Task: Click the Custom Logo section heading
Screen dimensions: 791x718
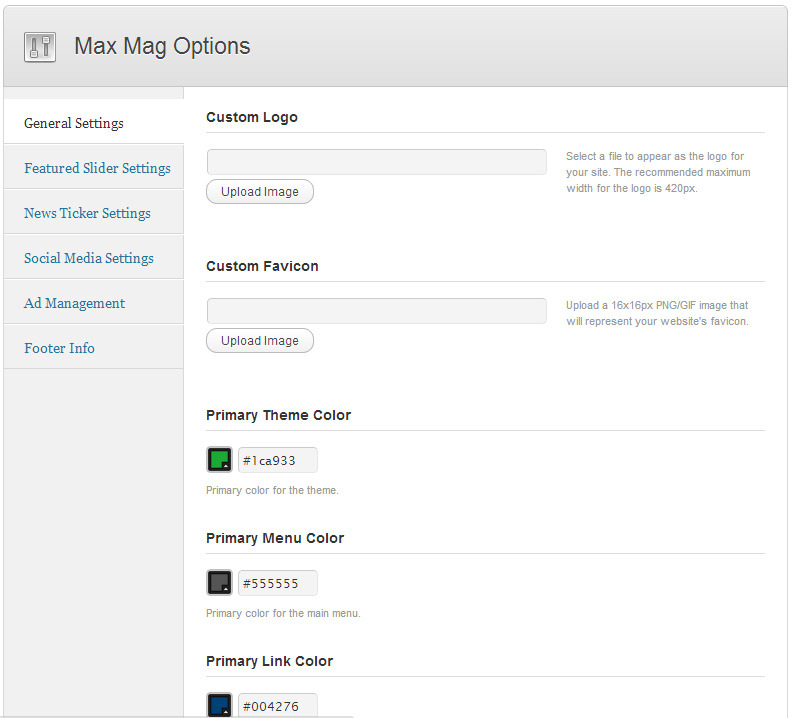Action: pos(252,117)
